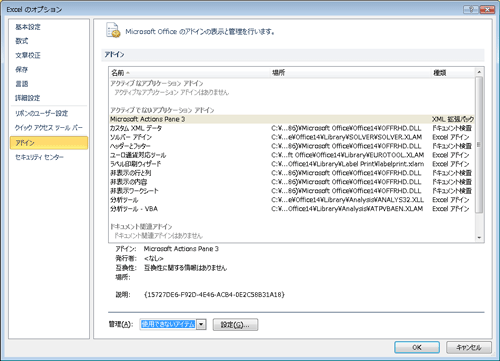
Task: Select クイック アクセス ツール バー category
Action: tap(49, 128)
